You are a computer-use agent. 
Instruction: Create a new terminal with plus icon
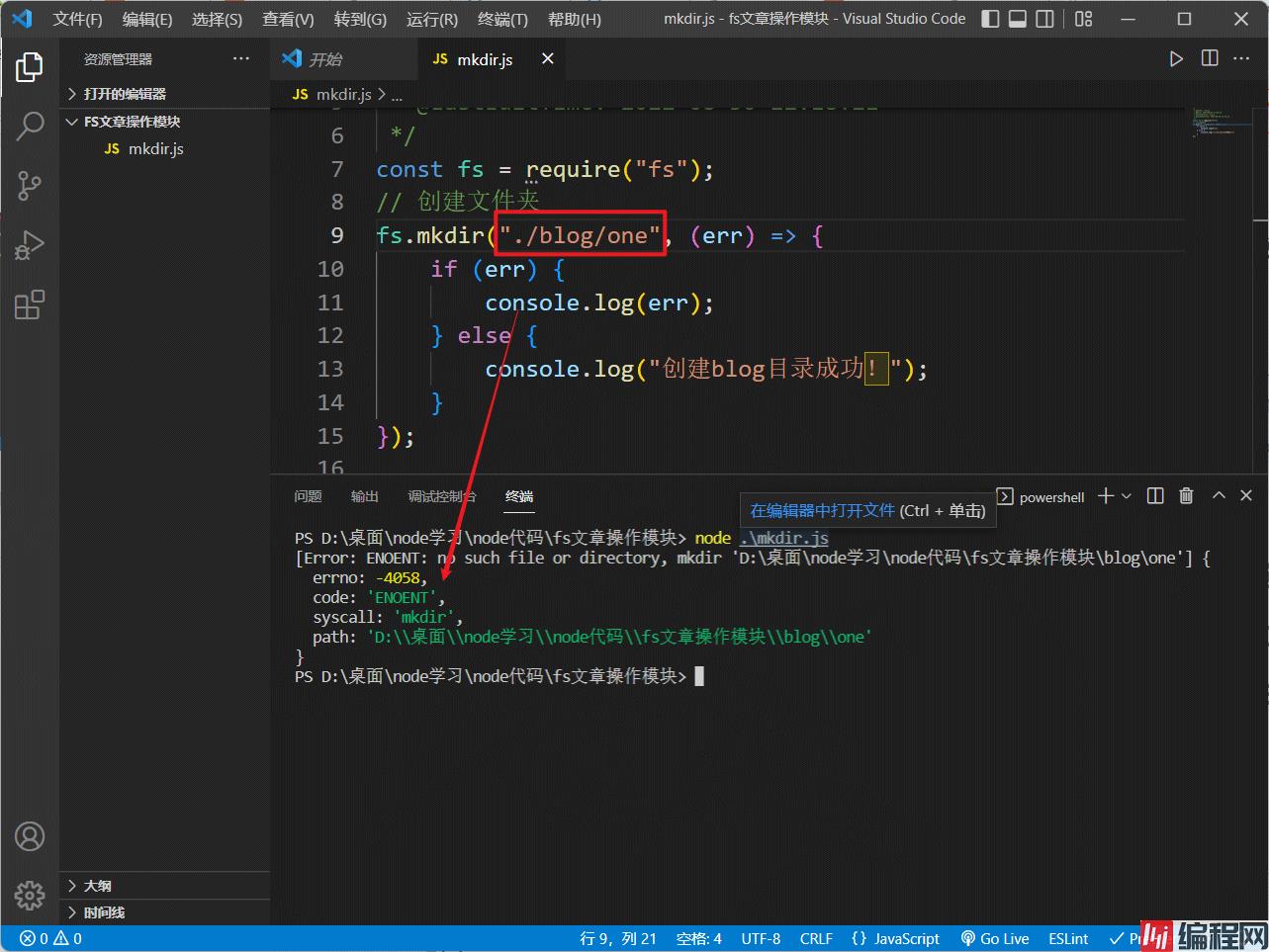click(1106, 496)
